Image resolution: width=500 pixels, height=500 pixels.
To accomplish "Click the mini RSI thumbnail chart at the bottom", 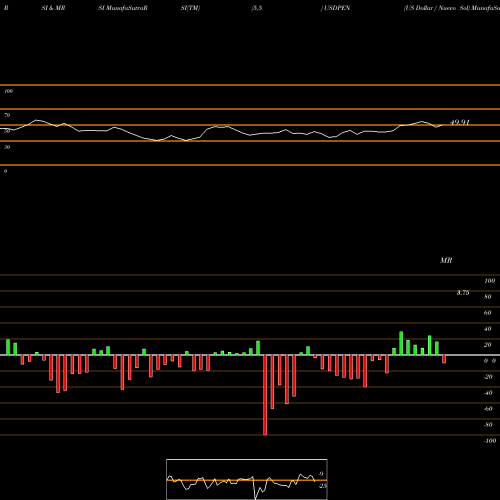I will 247,479.
